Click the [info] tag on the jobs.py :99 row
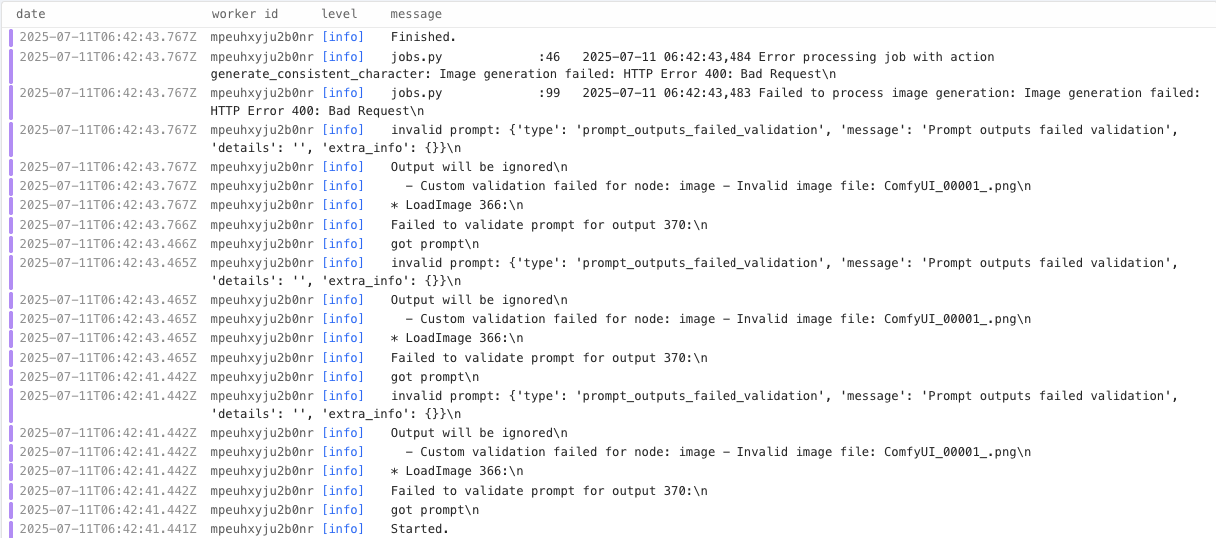Image resolution: width=1216 pixels, height=538 pixels. [343, 93]
